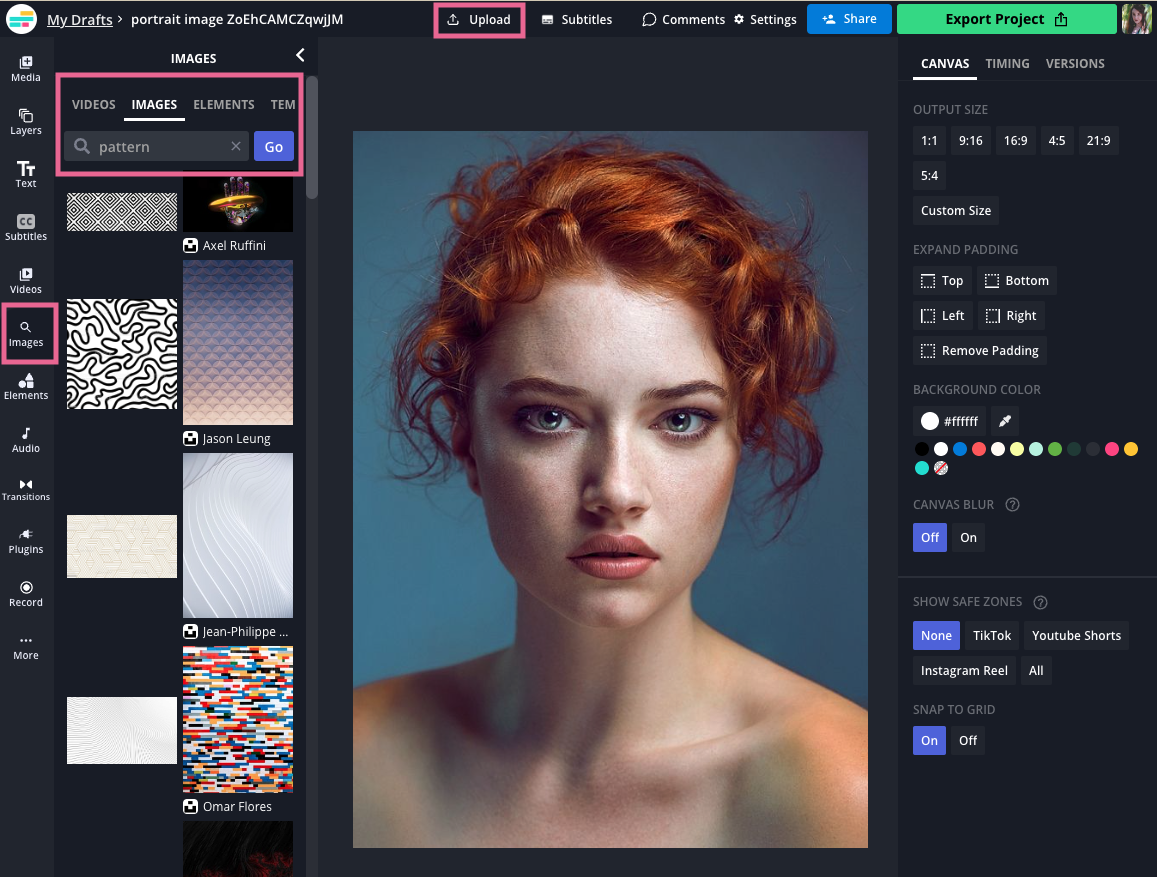The width and height of the screenshot is (1157, 877).
Task: Turn Canvas Blur On
Action: [968, 537]
